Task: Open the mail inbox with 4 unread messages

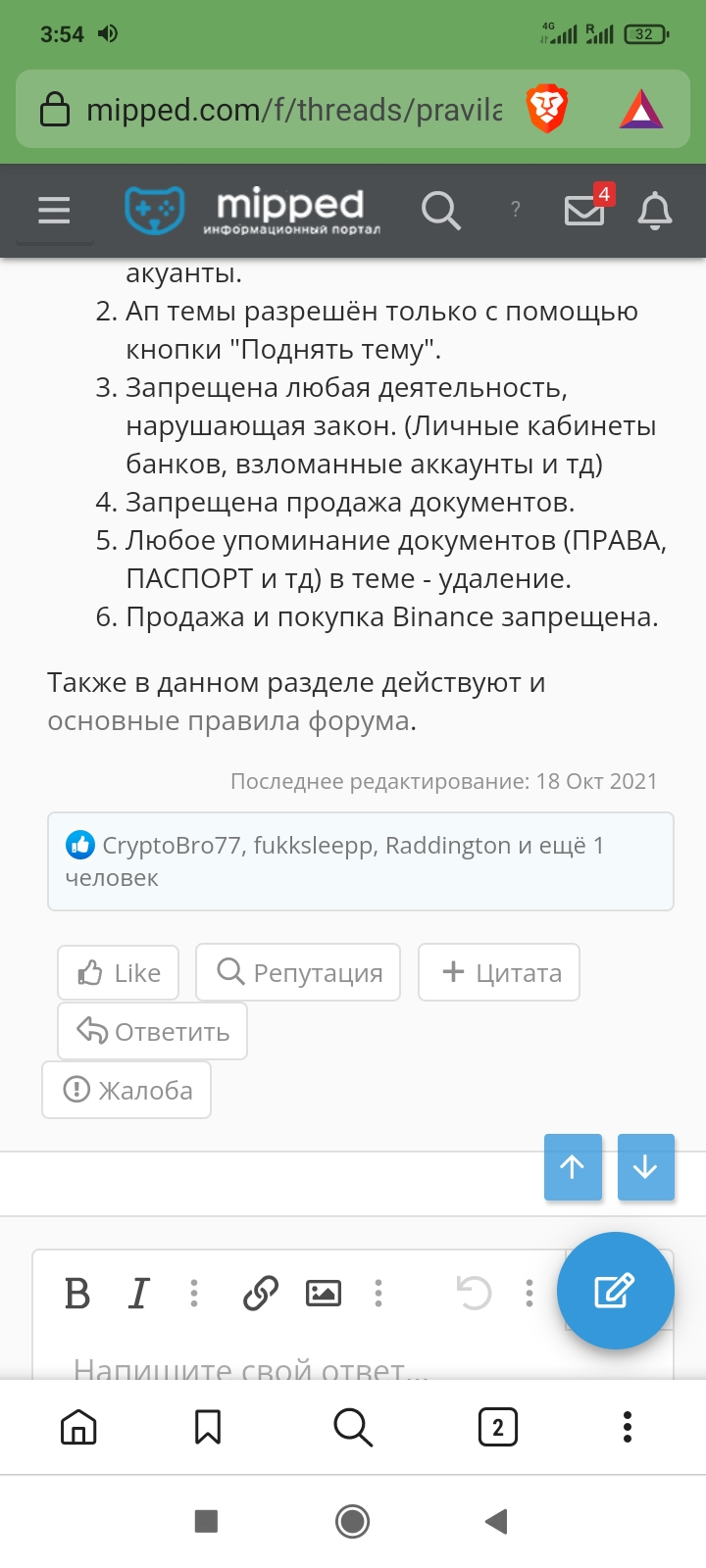Action: point(585,208)
